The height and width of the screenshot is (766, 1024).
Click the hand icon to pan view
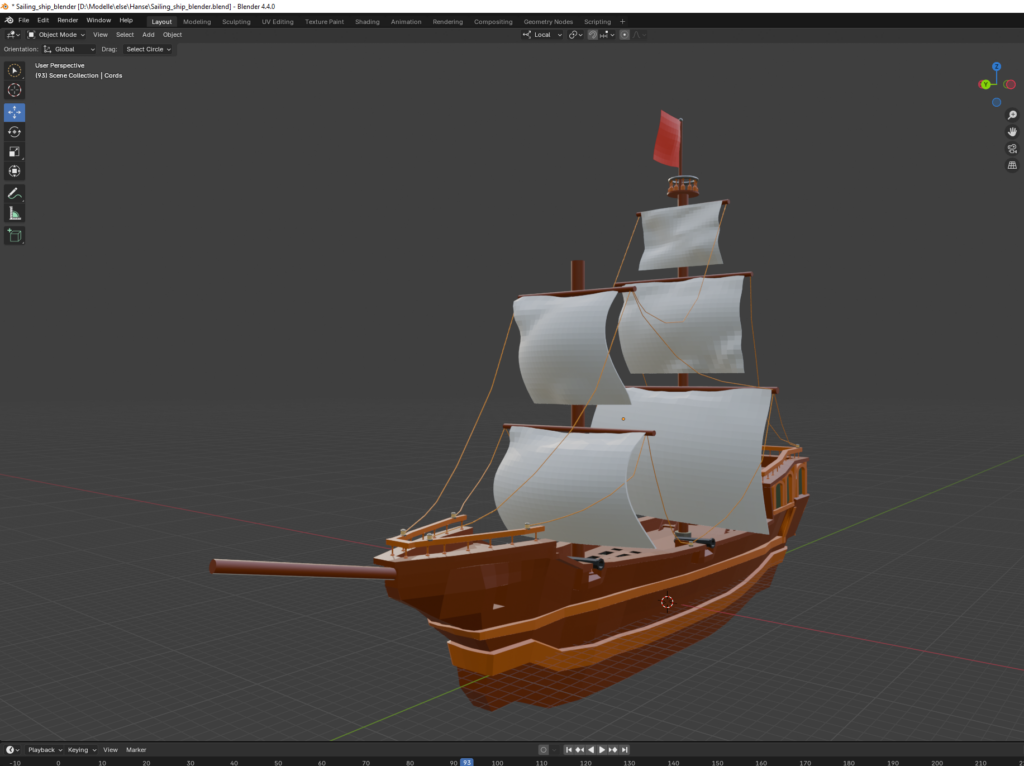[x=1012, y=132]
